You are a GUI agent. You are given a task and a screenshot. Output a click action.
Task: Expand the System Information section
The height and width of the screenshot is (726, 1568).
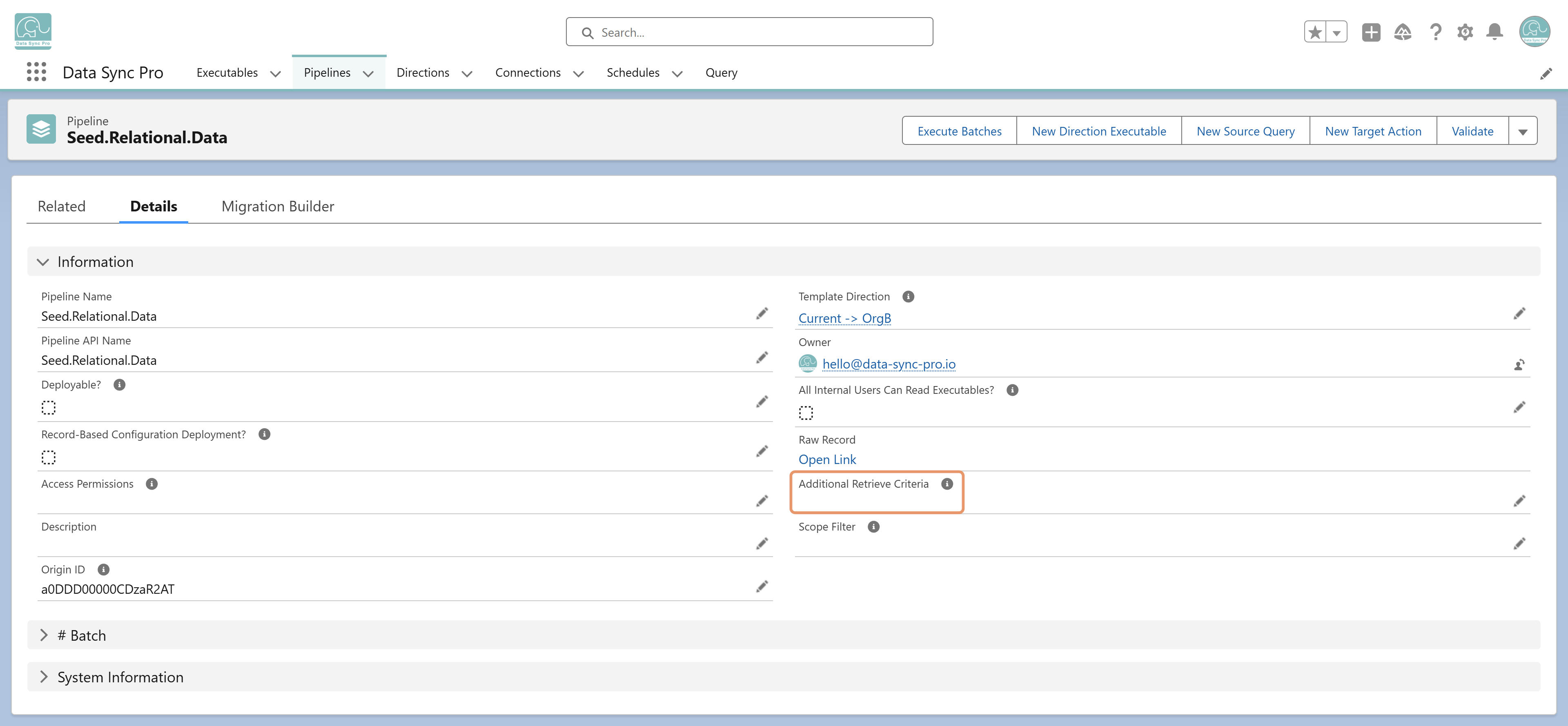tap(44, 677)
